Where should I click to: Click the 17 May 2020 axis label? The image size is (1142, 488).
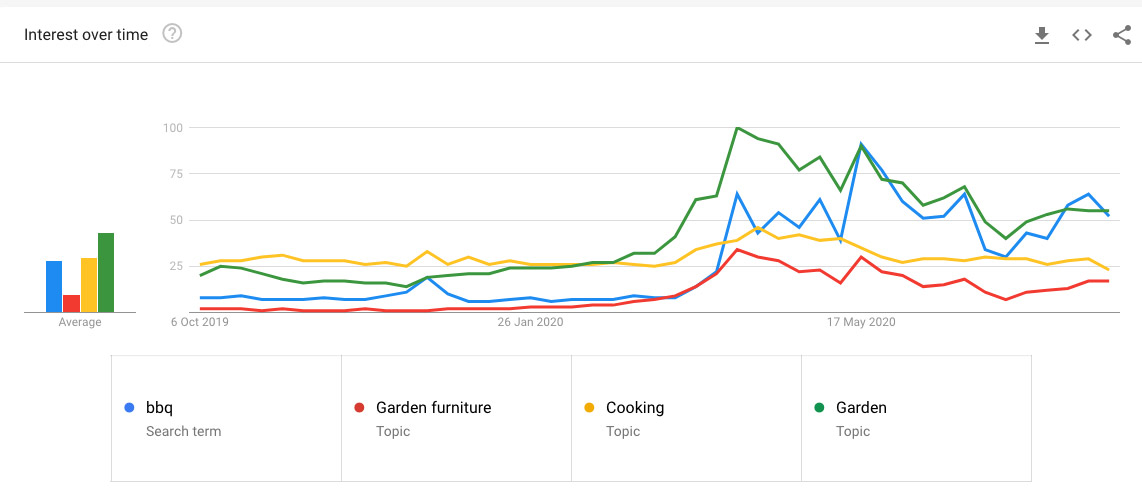(861, 323)
